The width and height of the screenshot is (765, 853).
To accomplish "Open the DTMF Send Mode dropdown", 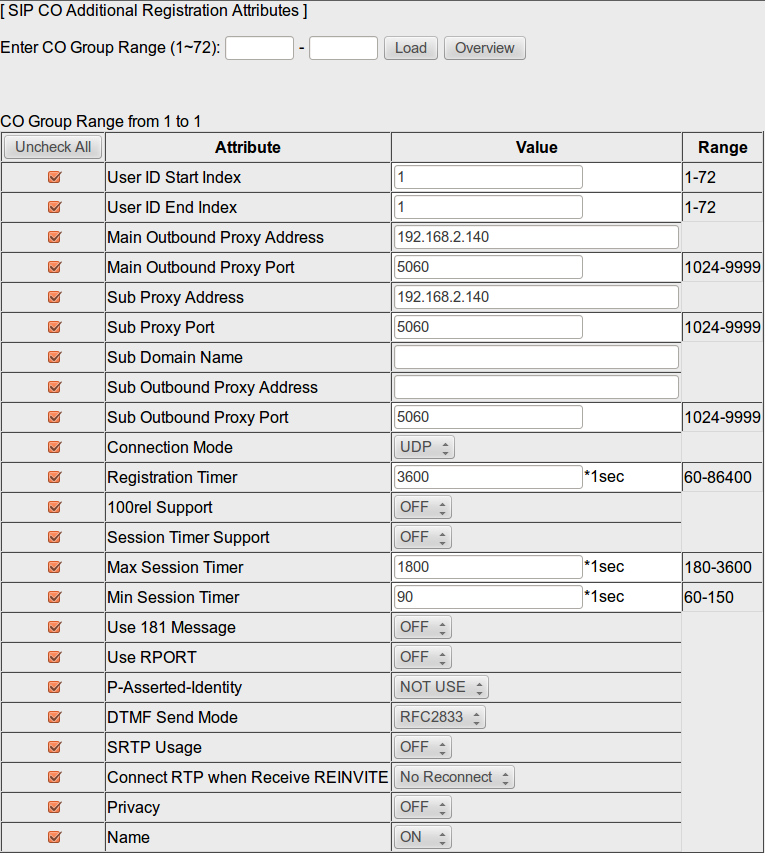I will [x=440, y=717].
